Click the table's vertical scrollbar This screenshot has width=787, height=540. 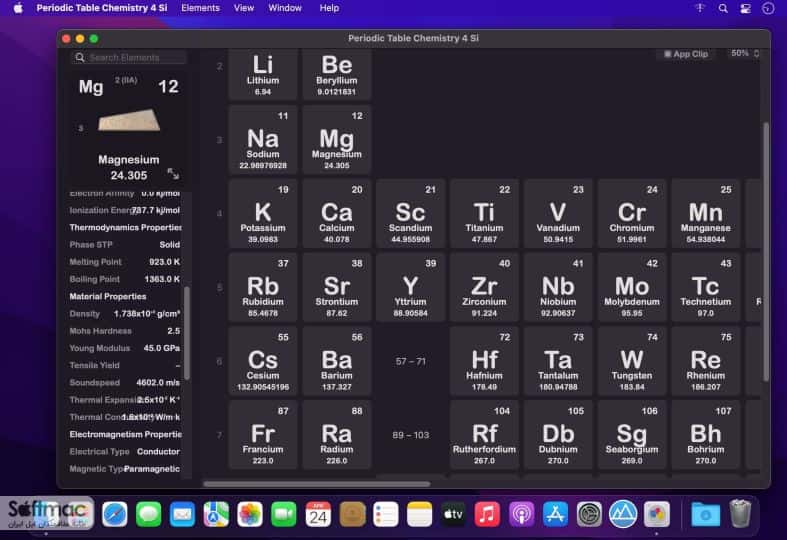coord(766,251)
